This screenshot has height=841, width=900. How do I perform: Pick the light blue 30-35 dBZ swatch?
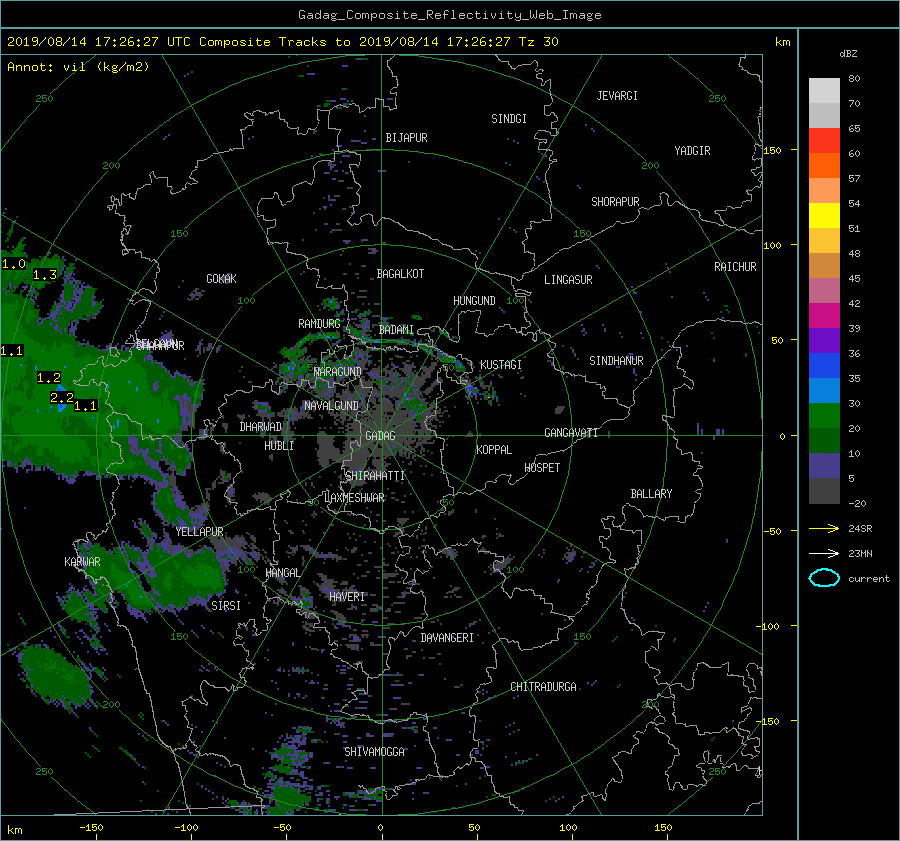point(824,390)
